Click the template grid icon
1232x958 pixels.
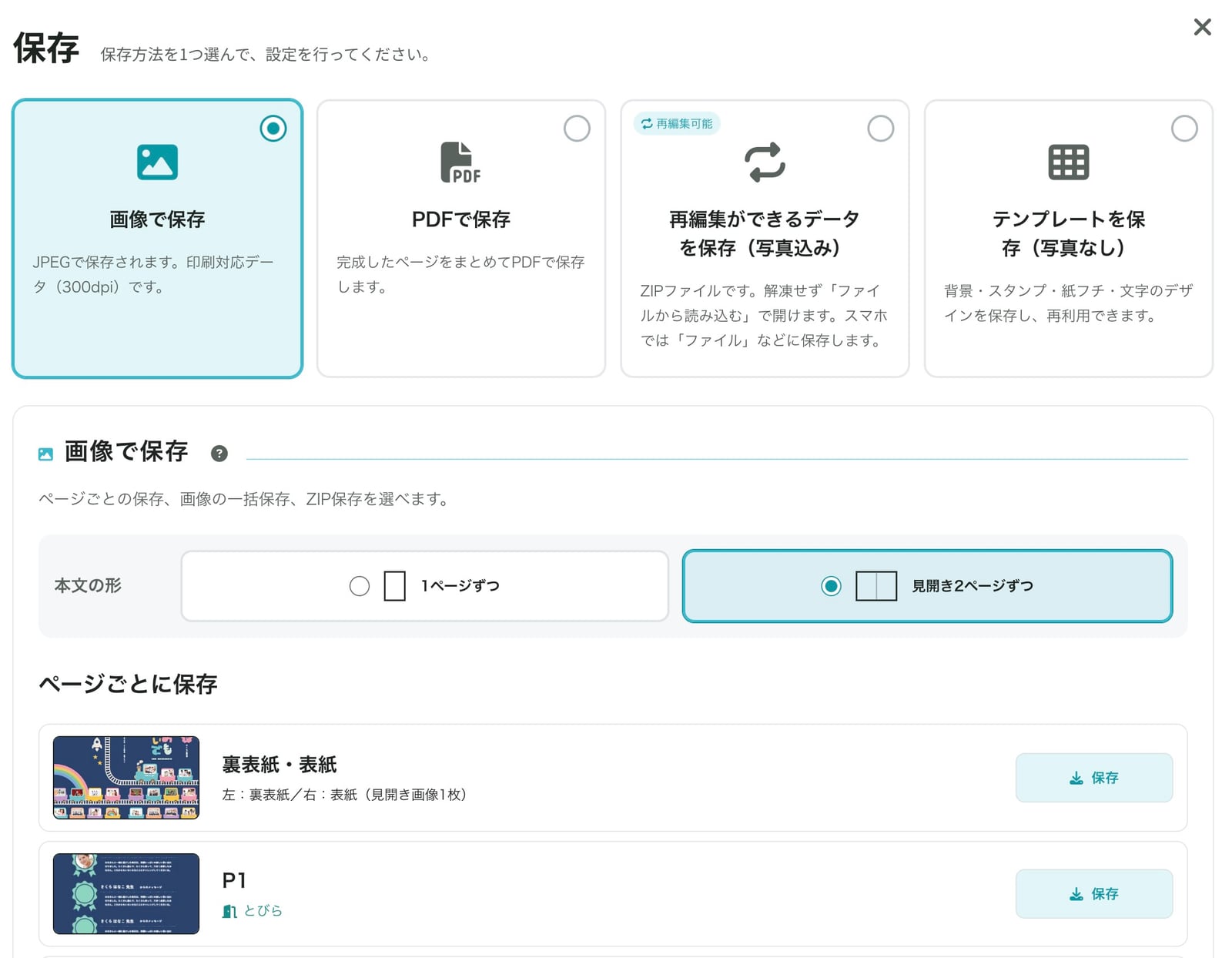[x=1069, y=162]
